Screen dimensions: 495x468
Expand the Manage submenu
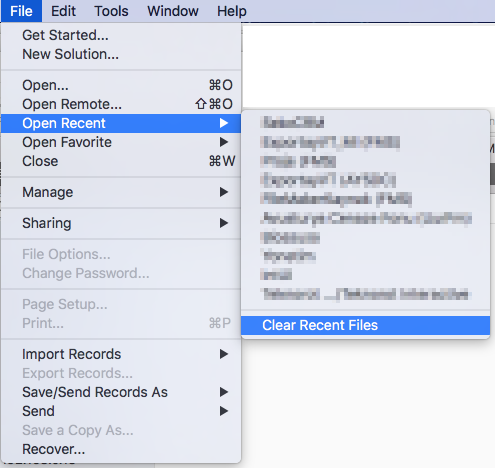coord(121,192)
